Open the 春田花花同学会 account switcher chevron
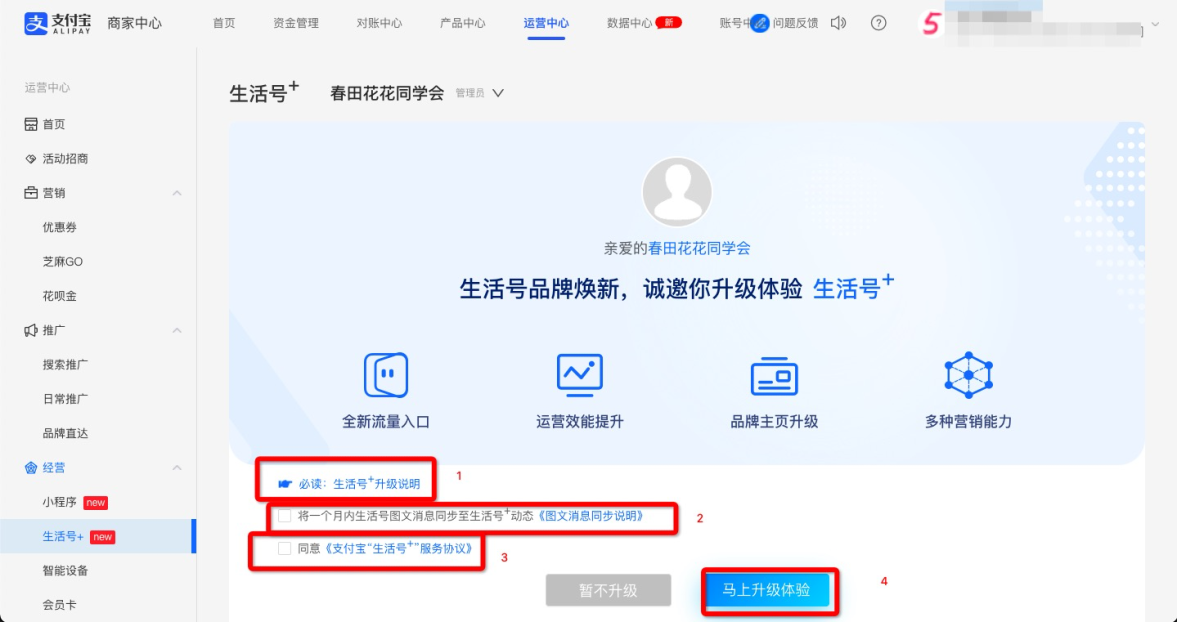Screen dimensions: 1177x622 pyautogui.click(x=498, y=94)
